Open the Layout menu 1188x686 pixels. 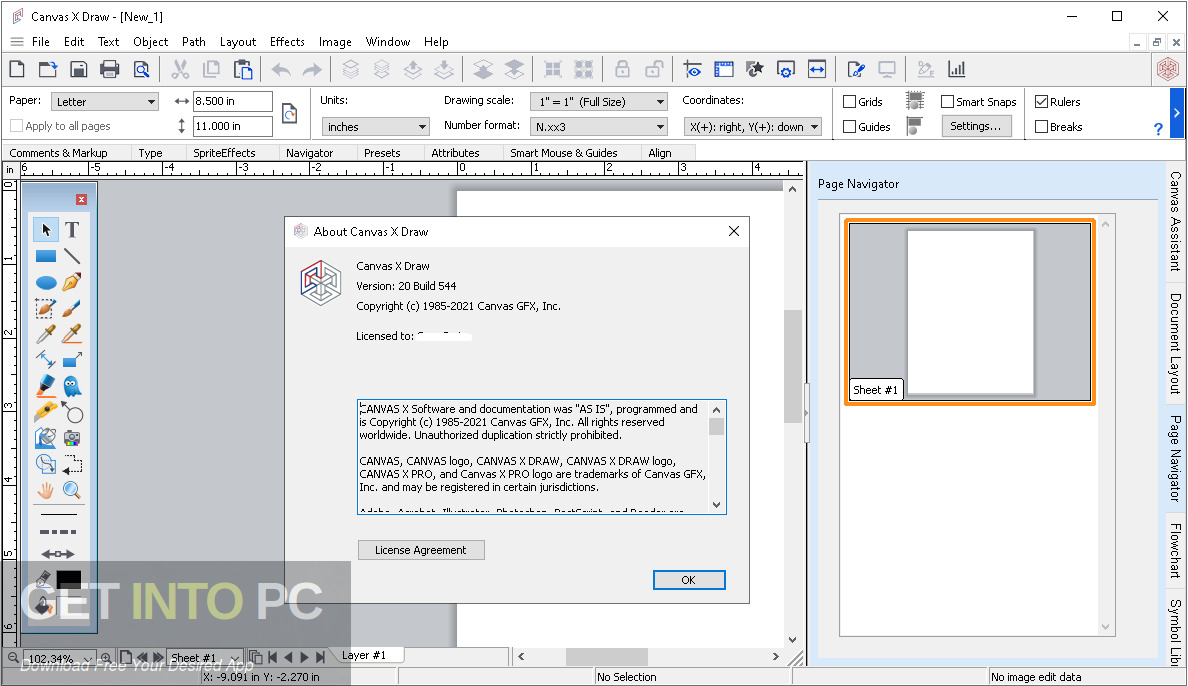pos(238,42)
